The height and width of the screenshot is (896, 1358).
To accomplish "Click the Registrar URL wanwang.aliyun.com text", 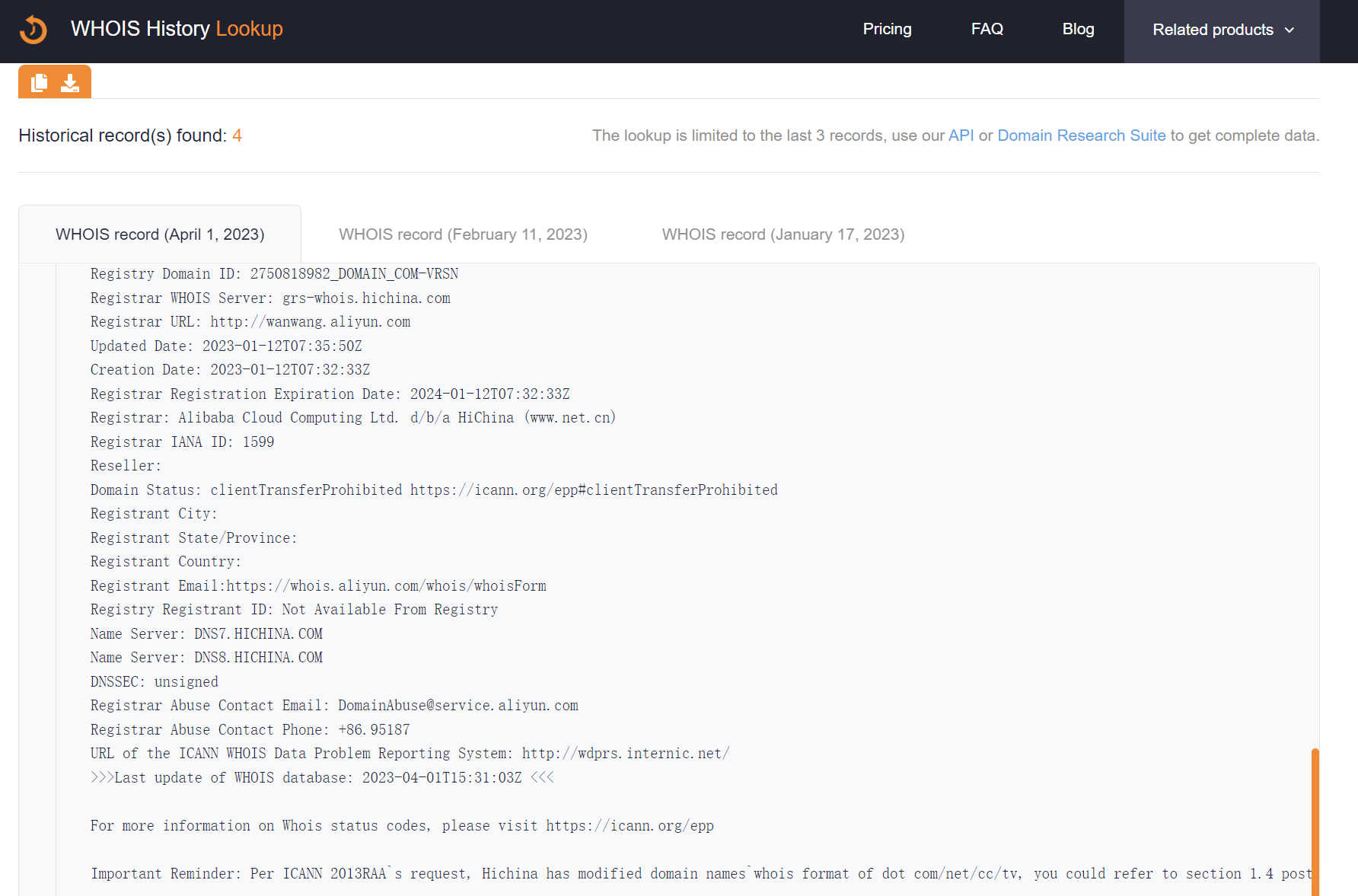I will point(310,322).
